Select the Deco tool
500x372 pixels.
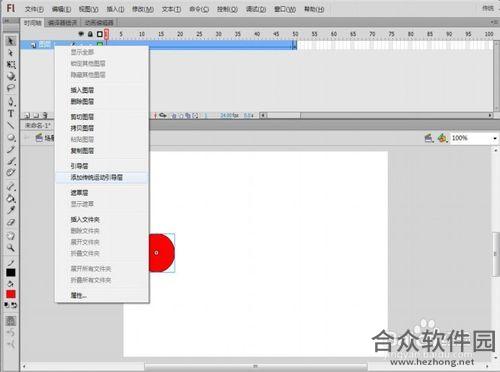tap(11, 172)
